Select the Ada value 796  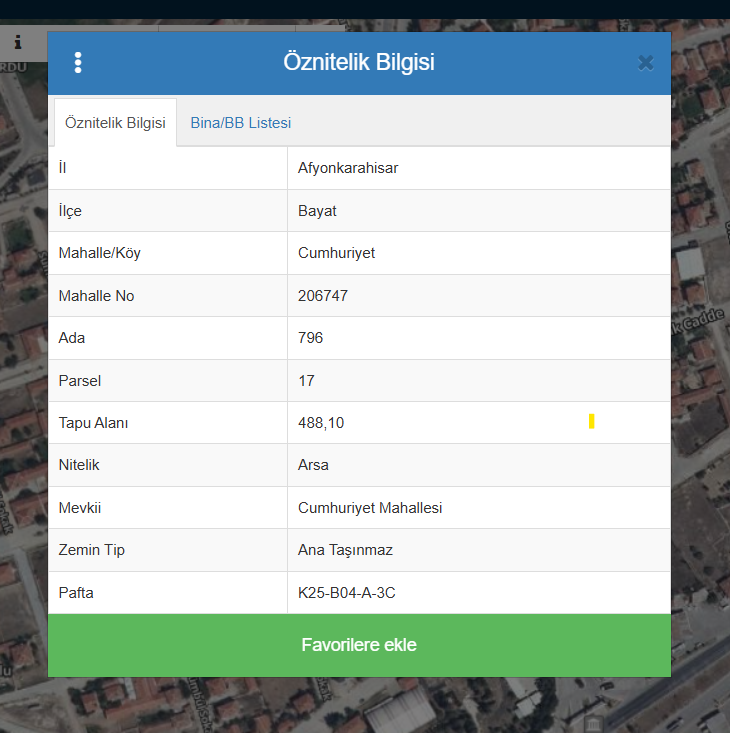[x=310, y=338]
